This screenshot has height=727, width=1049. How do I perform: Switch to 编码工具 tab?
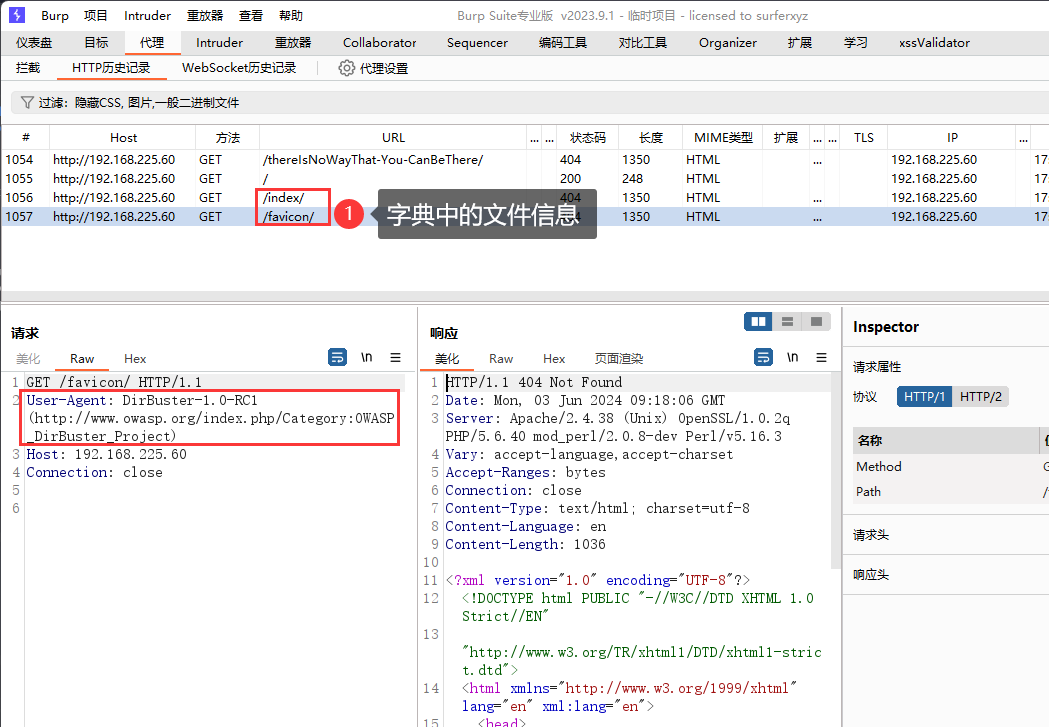(x=563, y=43)
